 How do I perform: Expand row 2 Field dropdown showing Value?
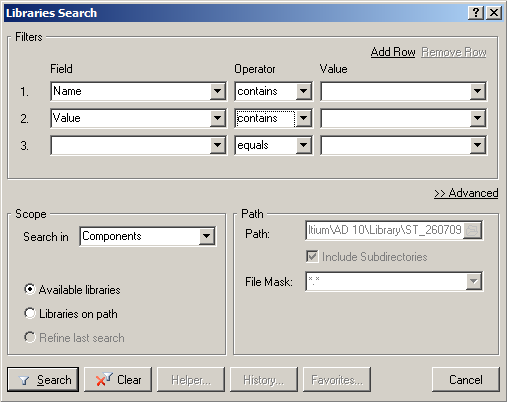pyautogui.click(x=218, y=118)
